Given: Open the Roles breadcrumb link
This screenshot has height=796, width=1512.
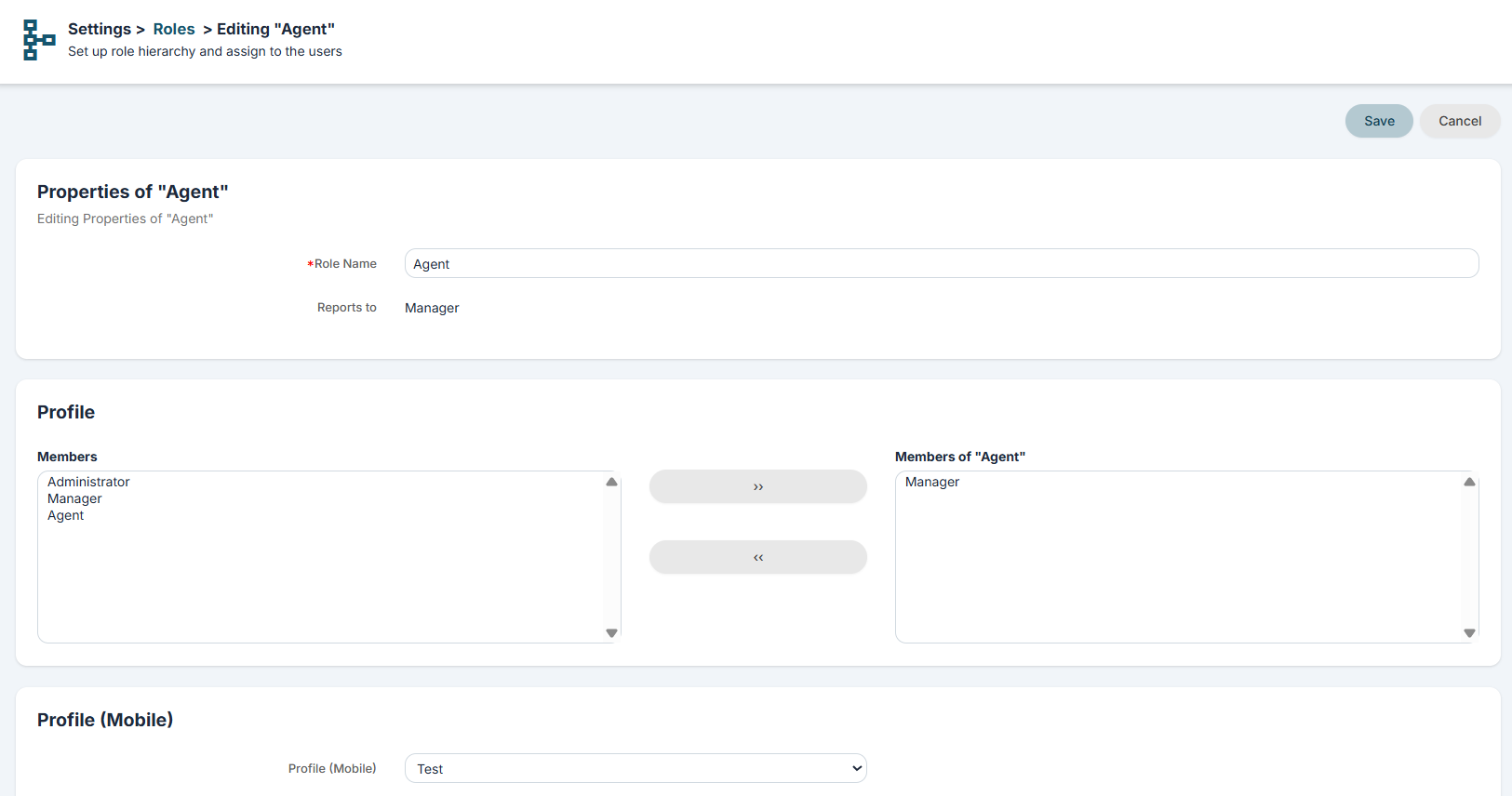Looking at the screenshot, I should point(174,29).
